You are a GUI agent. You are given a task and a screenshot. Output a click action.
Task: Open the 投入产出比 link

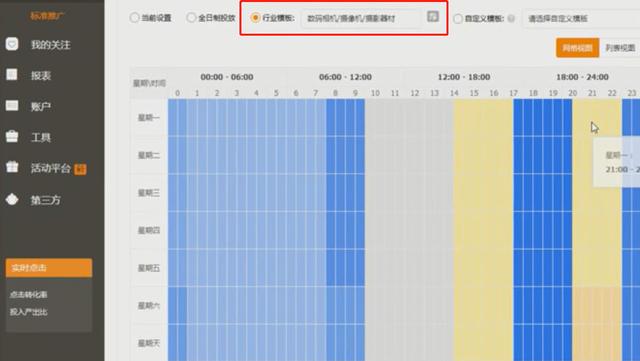[29, 312]
